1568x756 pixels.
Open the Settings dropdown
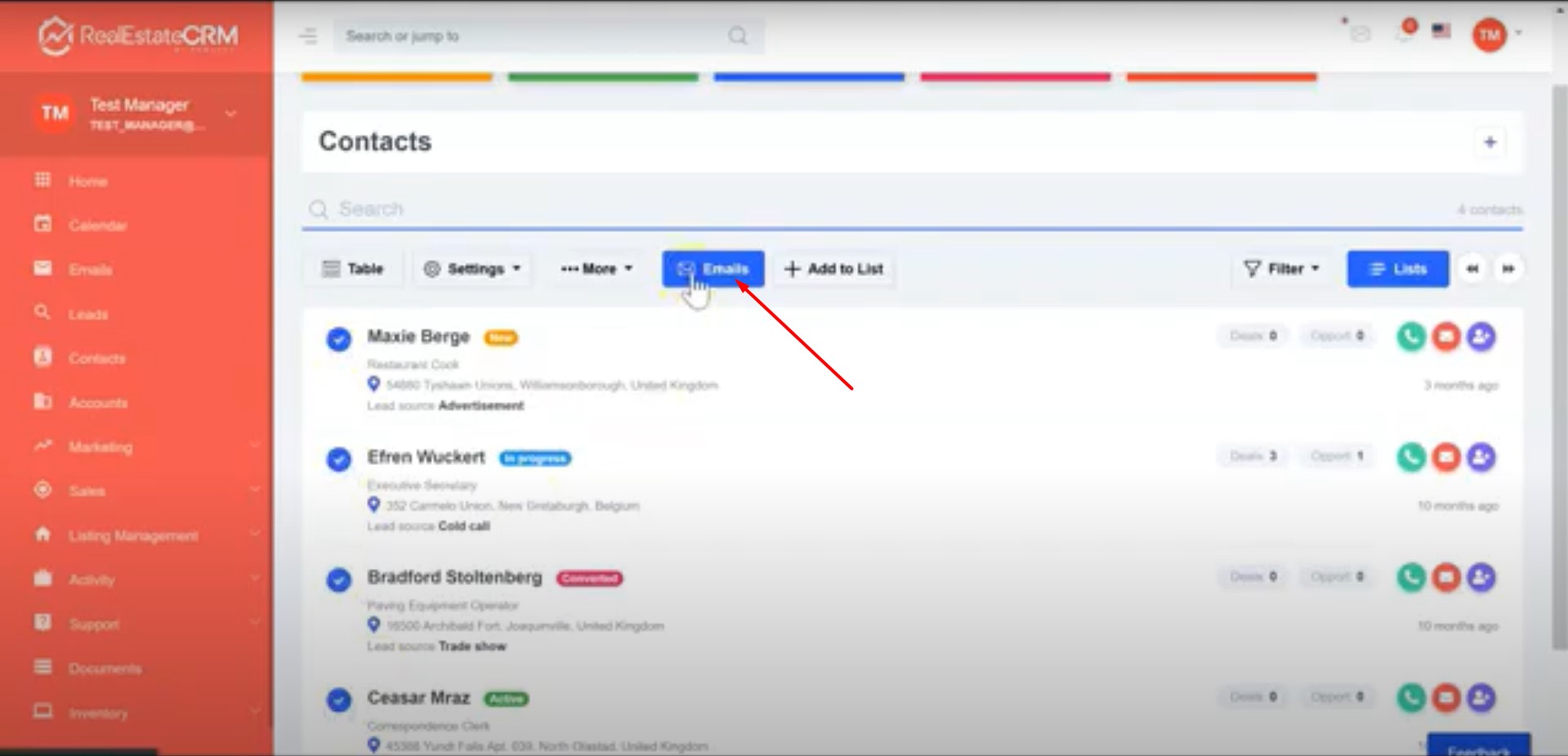pos(472,269)
